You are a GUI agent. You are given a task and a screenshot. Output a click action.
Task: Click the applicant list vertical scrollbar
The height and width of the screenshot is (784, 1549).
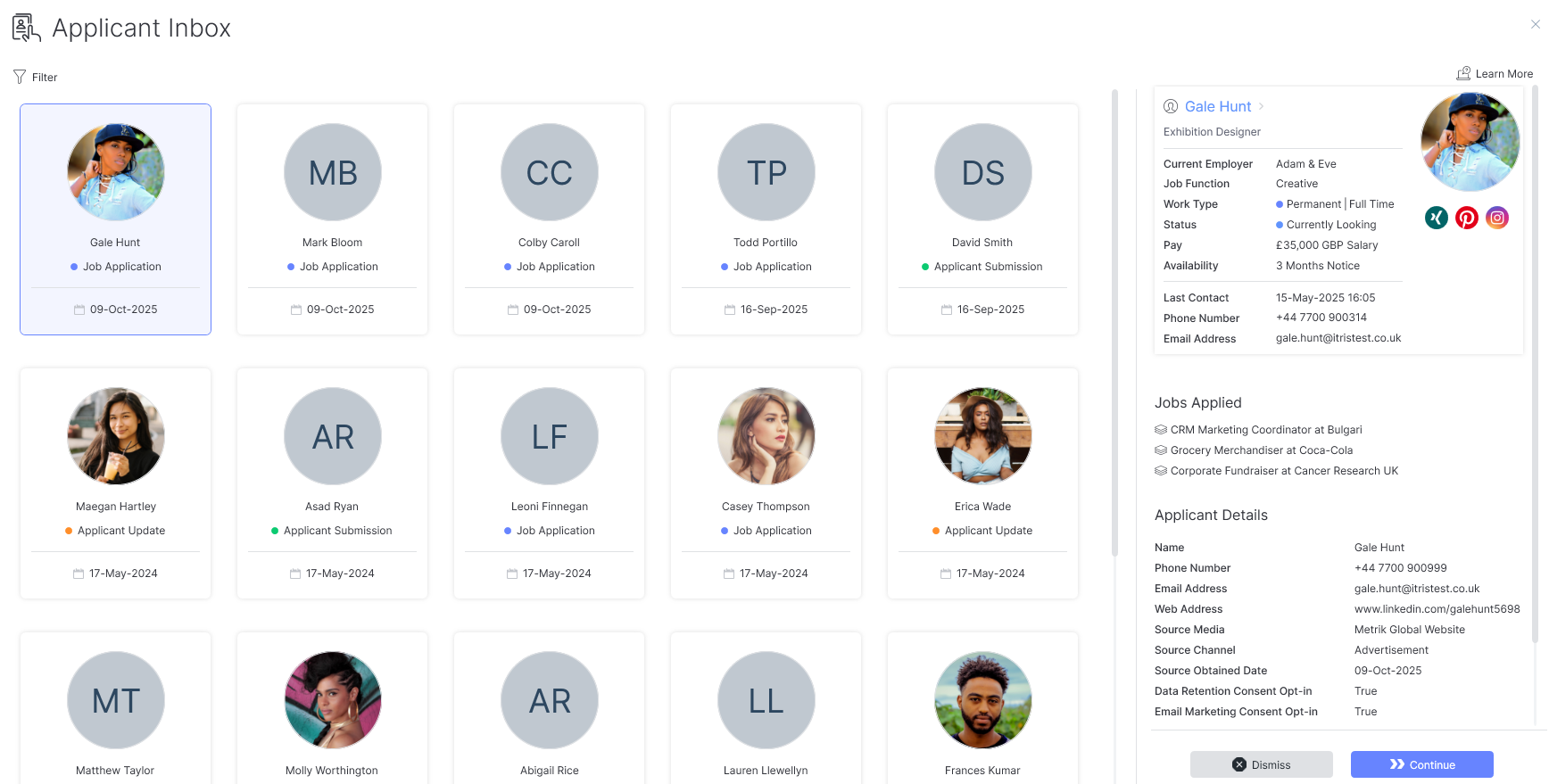pyautogui.click(x=1114, y=321)
